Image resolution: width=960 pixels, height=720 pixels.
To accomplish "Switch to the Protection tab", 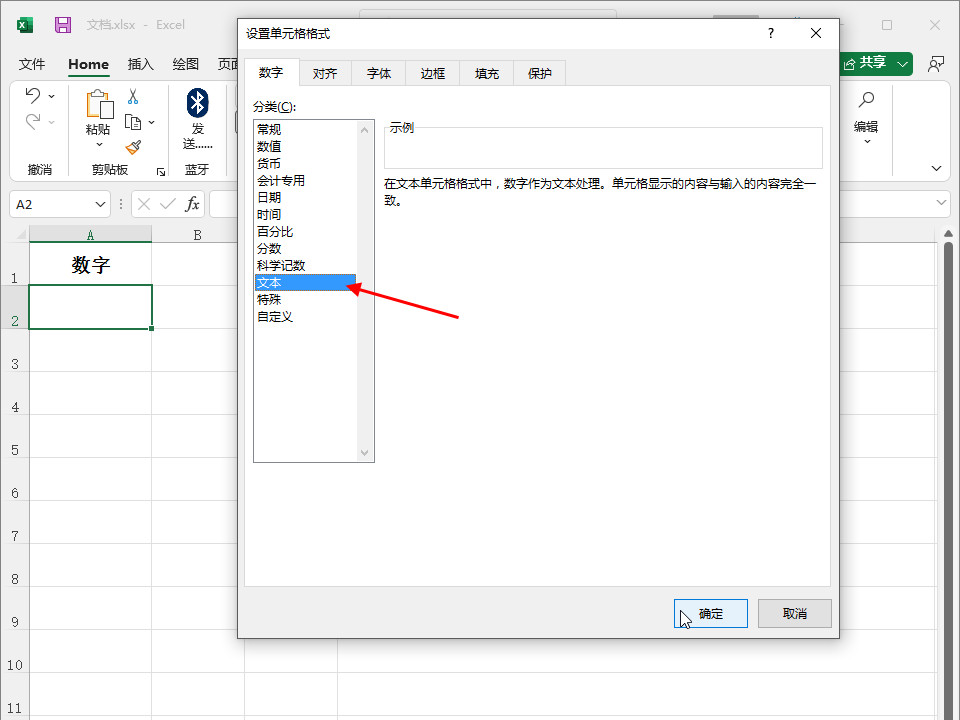I will coord(539,73).
